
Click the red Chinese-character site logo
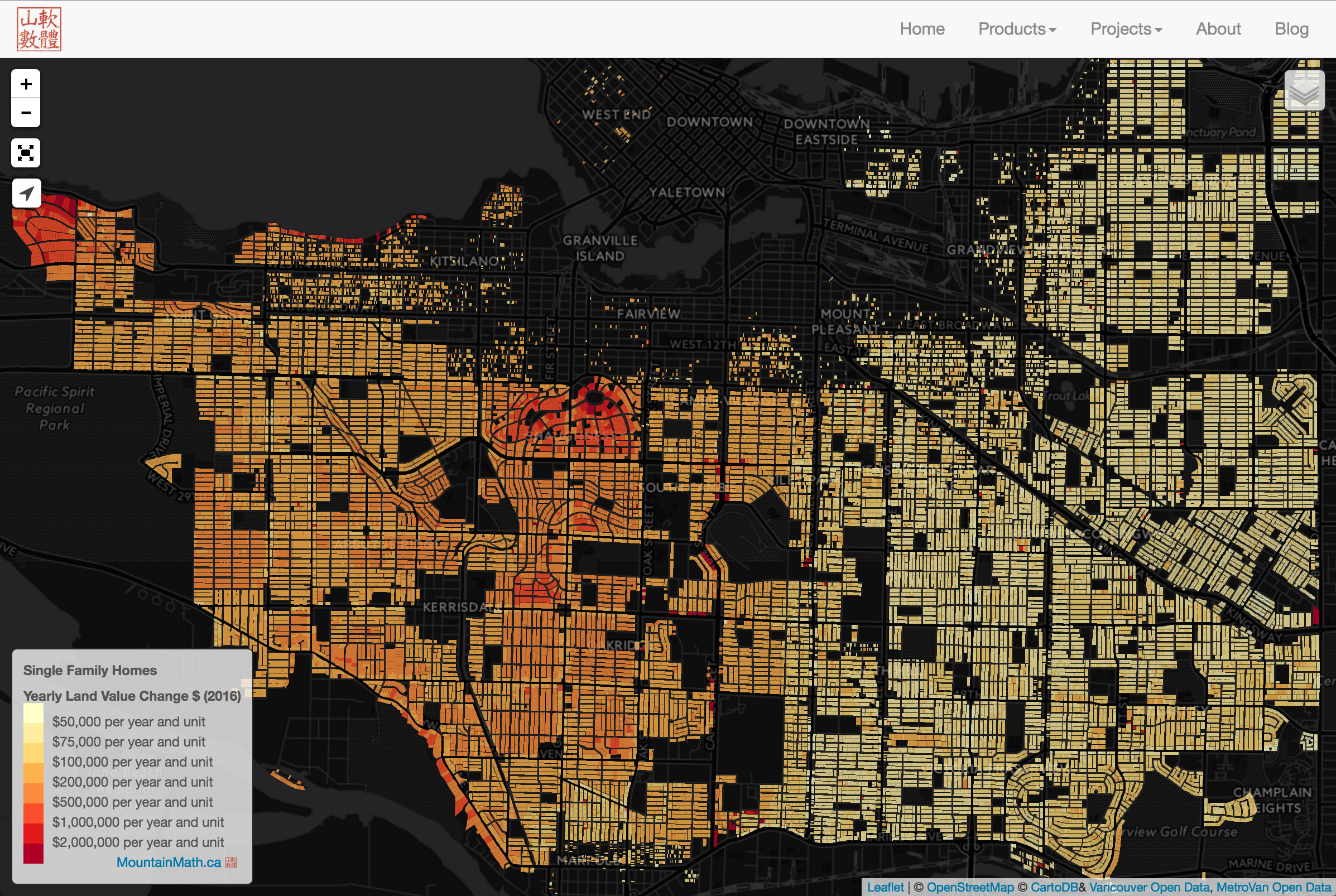pyautogui.click(x=39, y=29)
